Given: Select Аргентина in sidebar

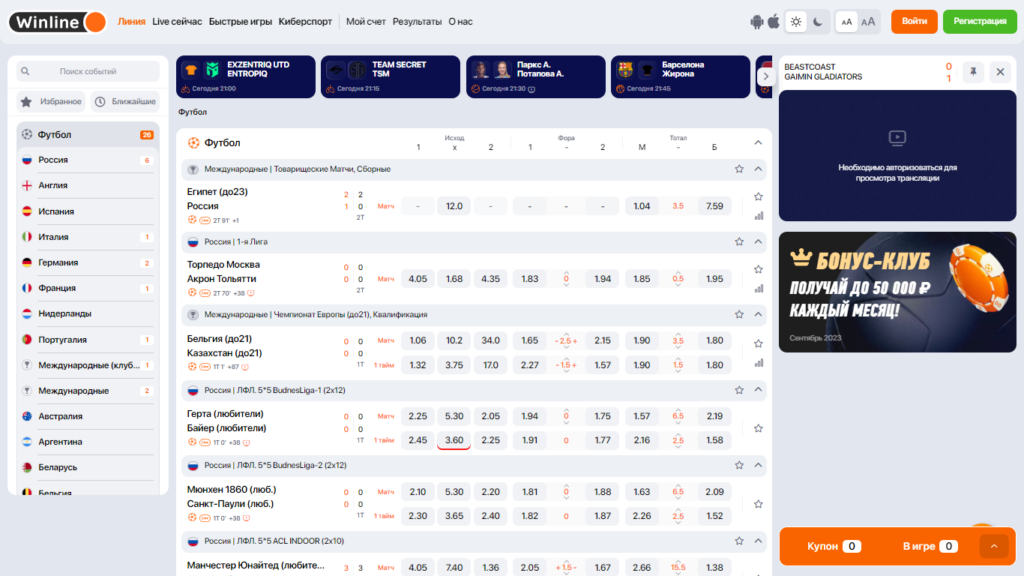Looking at the screenshot, I should point(88,441).
